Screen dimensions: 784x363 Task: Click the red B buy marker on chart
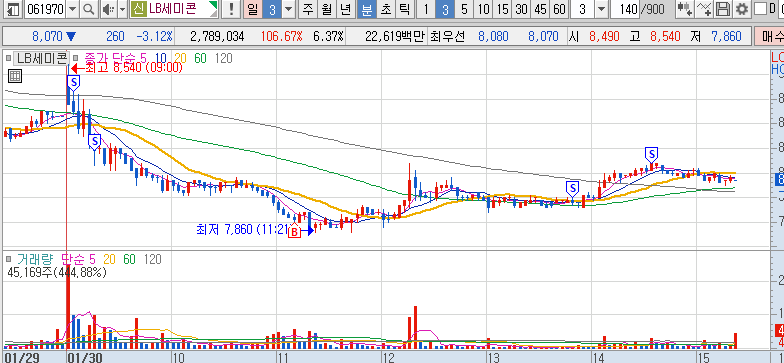click(x=294, y=232)
